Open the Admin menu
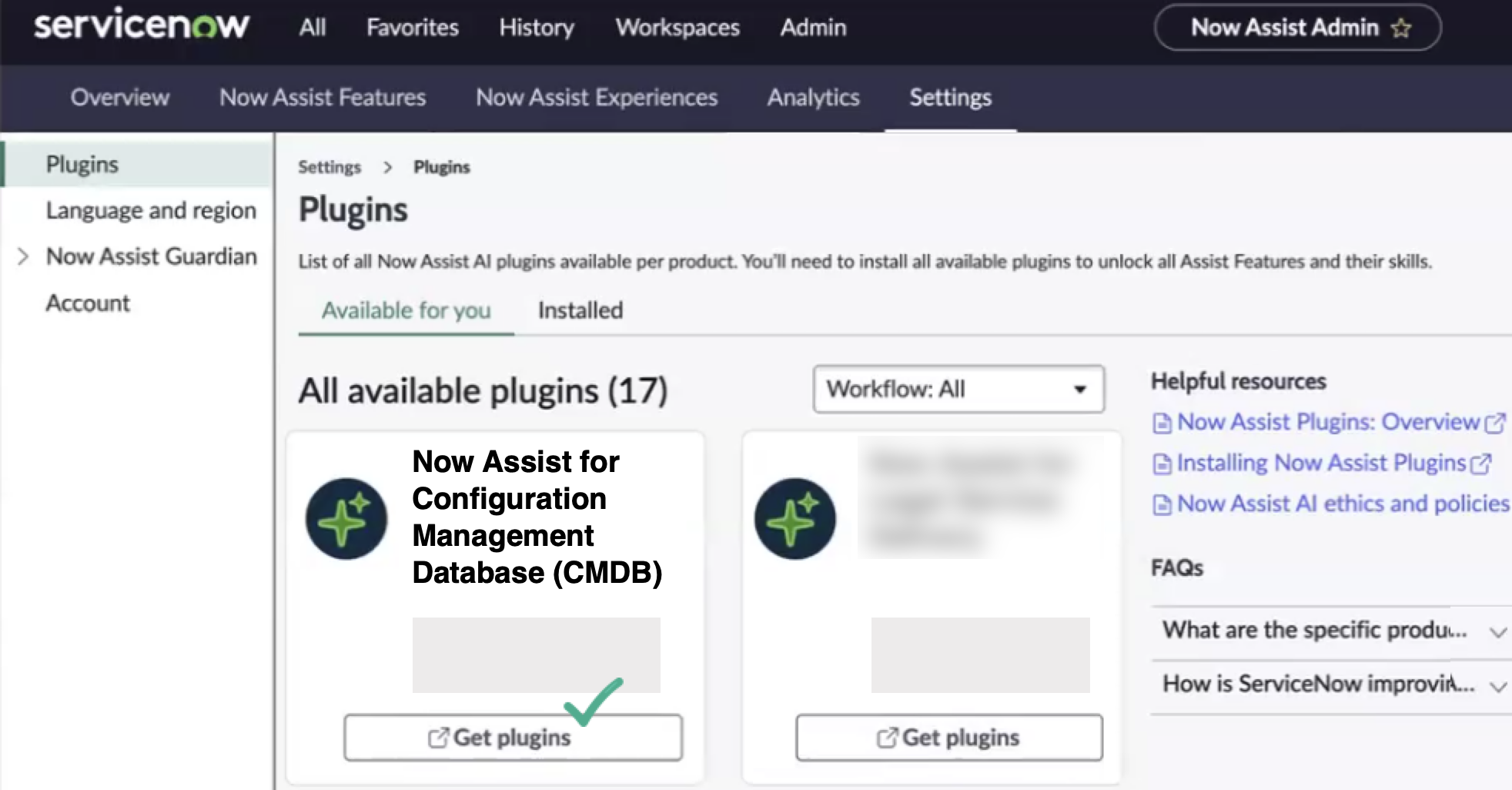Viewport: 1512px width, 790px height. pyautogui.click(x=813, y=28)
